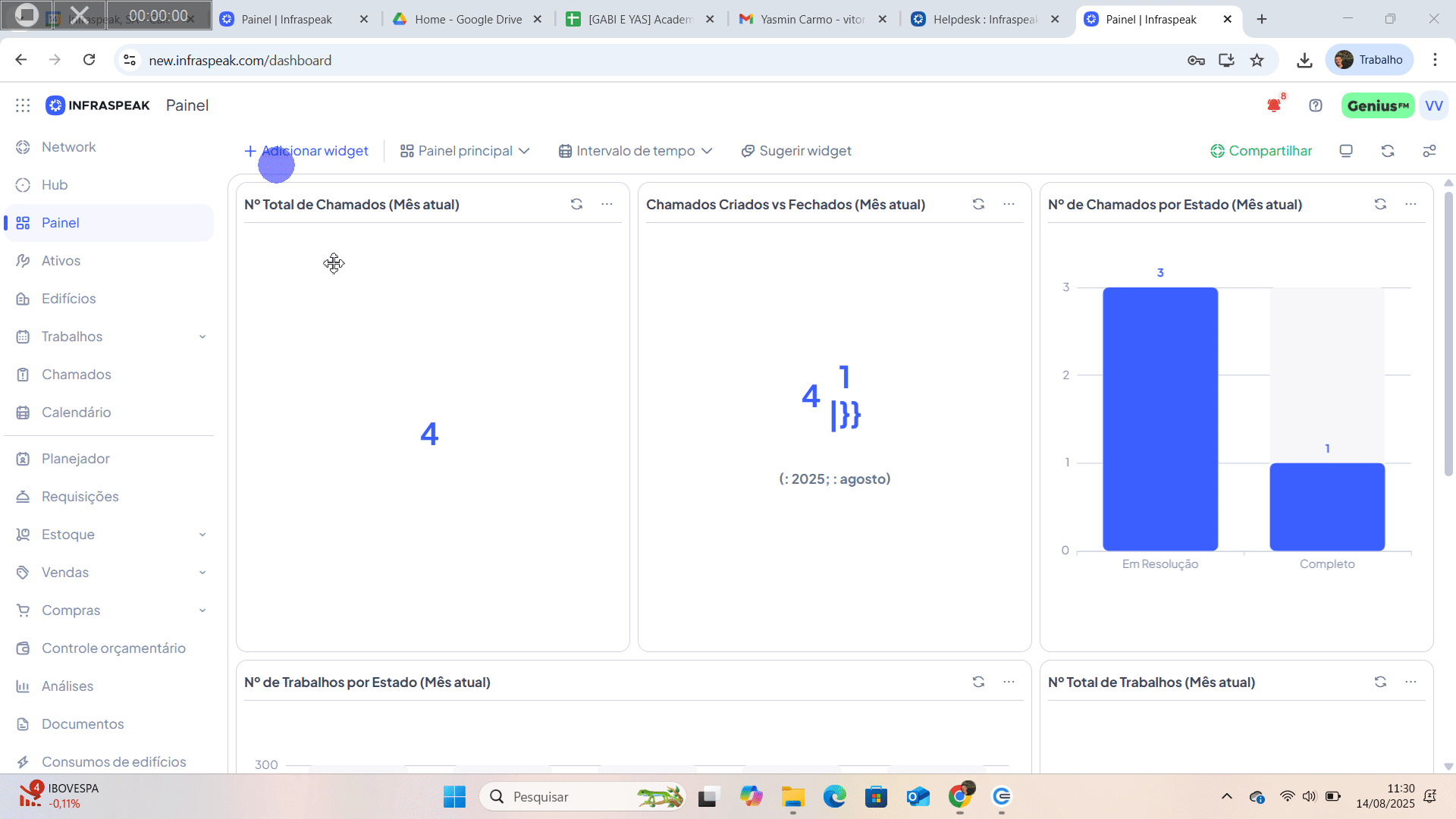
Task: Open options of Nº Total de Trabalhos widget
Action: 1410,682
